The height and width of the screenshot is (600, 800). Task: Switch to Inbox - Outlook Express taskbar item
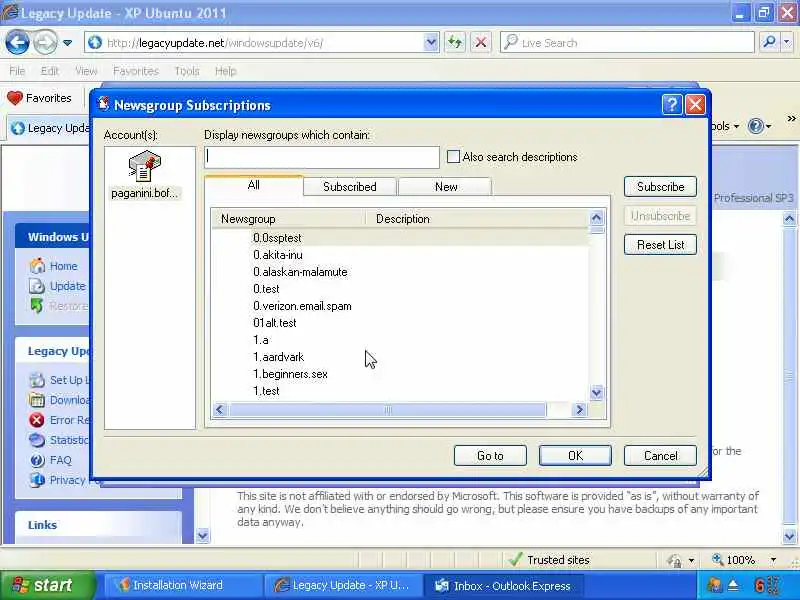(x=503, y=585)
